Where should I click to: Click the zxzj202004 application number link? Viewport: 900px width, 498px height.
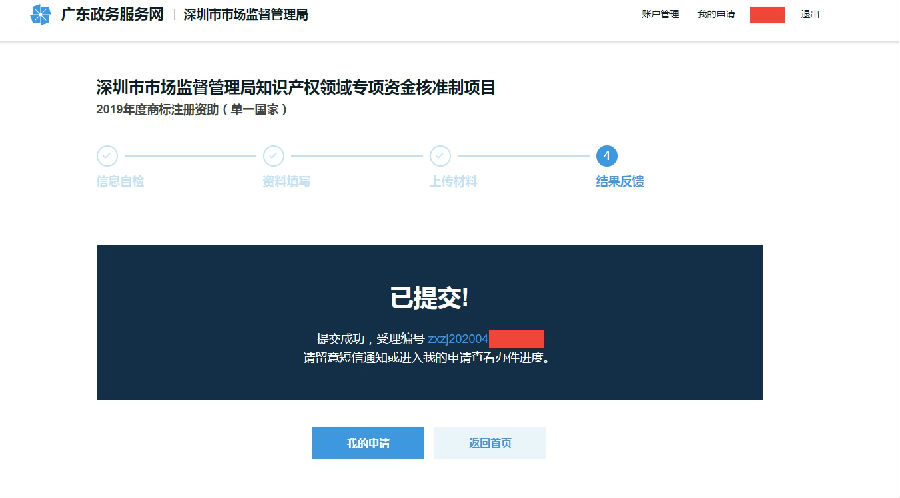(458, 340)
